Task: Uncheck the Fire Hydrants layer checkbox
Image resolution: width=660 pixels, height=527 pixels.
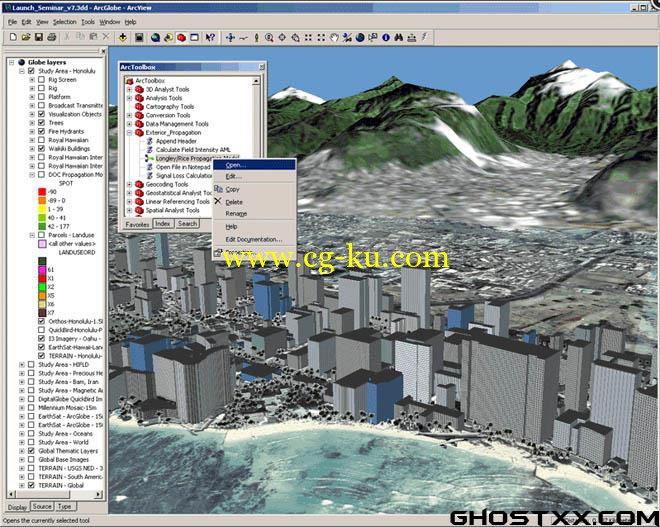Action: click(41, 131)
